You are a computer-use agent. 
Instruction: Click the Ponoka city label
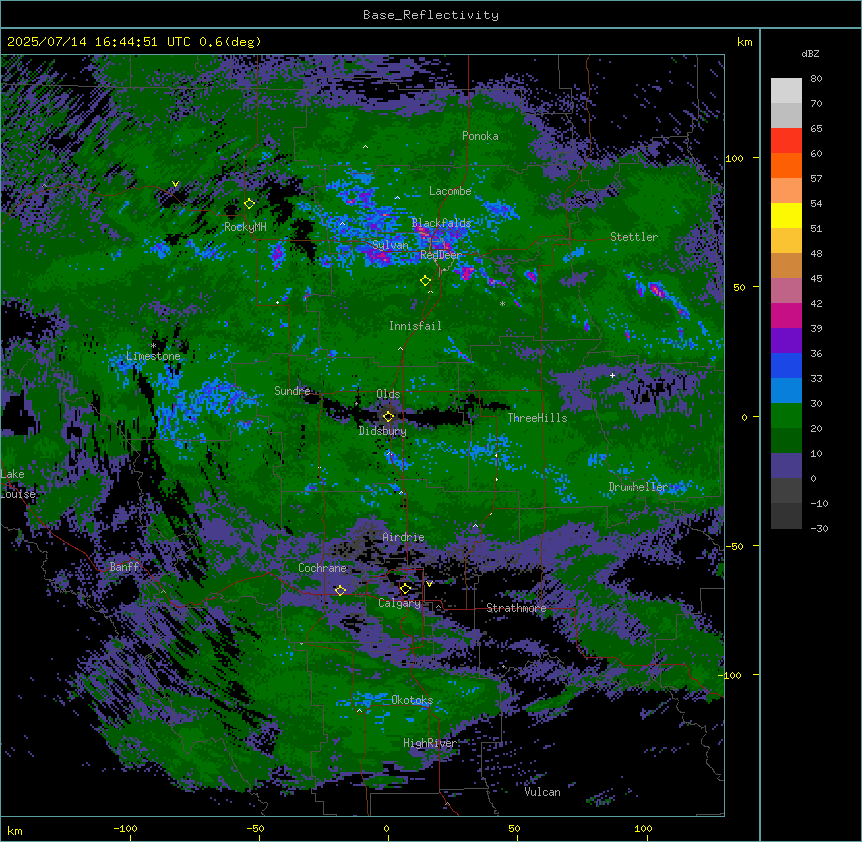(480, 136)
